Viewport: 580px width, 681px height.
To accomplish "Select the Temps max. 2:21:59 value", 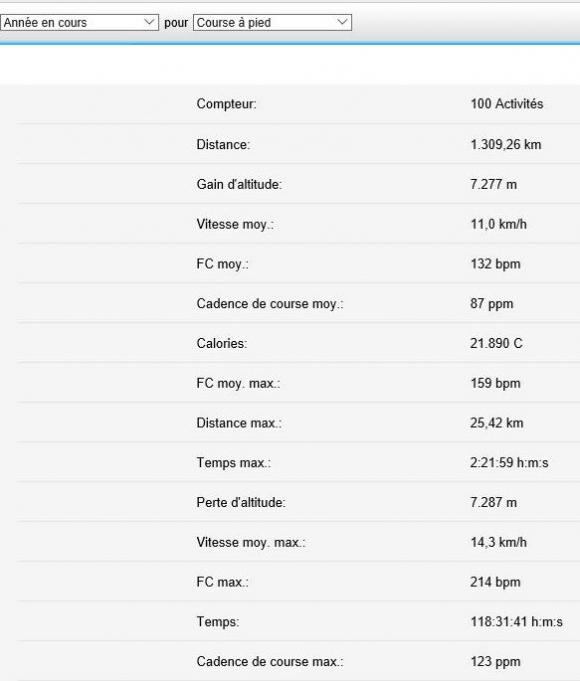I will [x=509, y=463].
